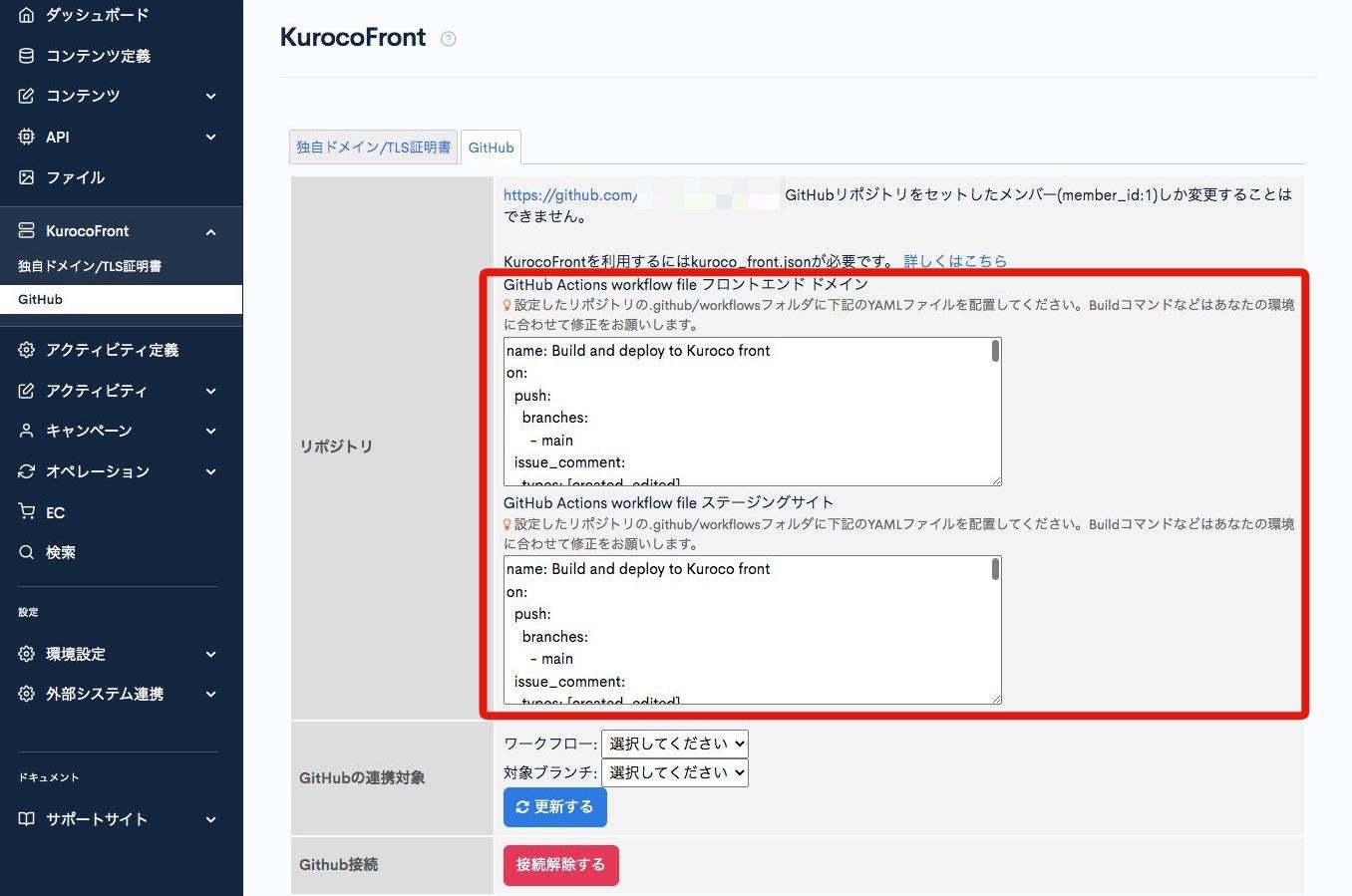Expand the 環境設定 menu chevron

(210, 654)
